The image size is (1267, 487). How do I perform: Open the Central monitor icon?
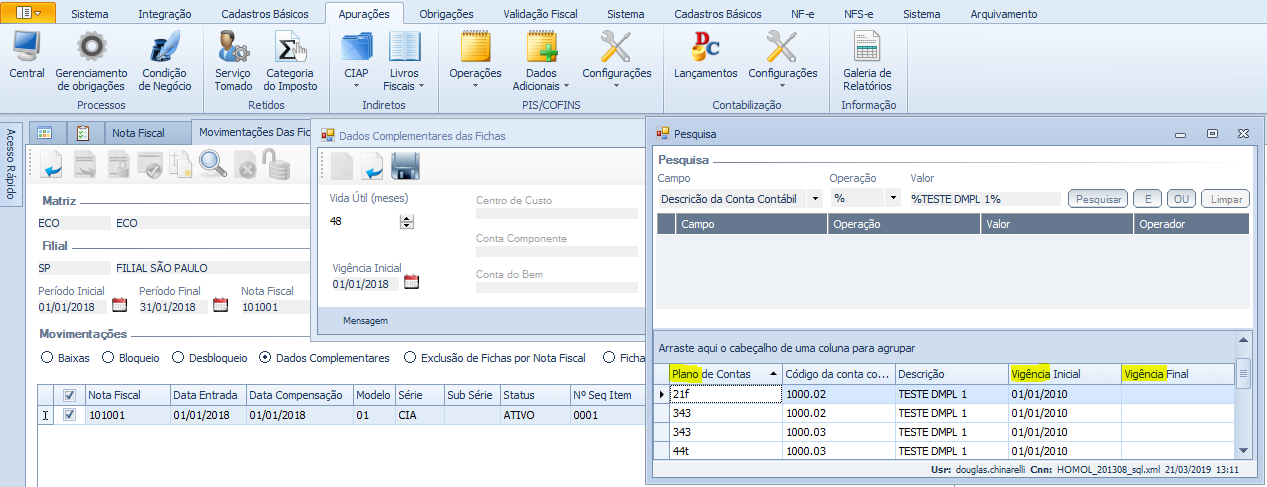click(x=26, y=47)
